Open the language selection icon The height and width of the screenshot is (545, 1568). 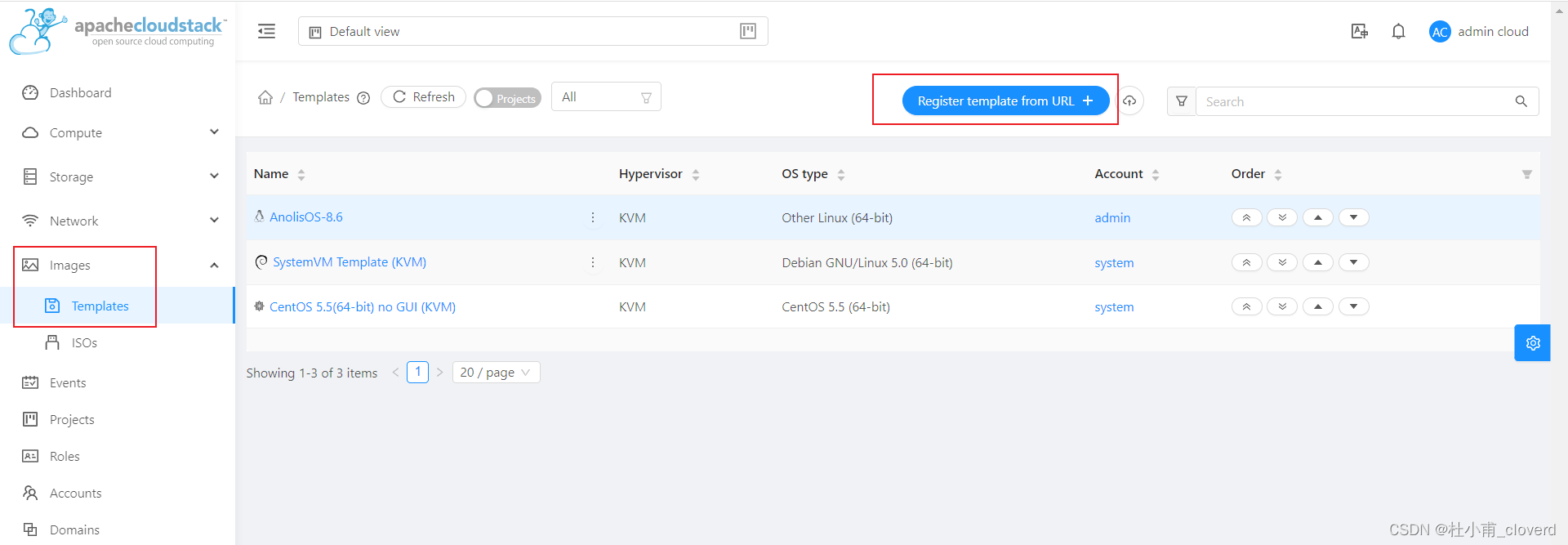click(x=1359, y=31)
